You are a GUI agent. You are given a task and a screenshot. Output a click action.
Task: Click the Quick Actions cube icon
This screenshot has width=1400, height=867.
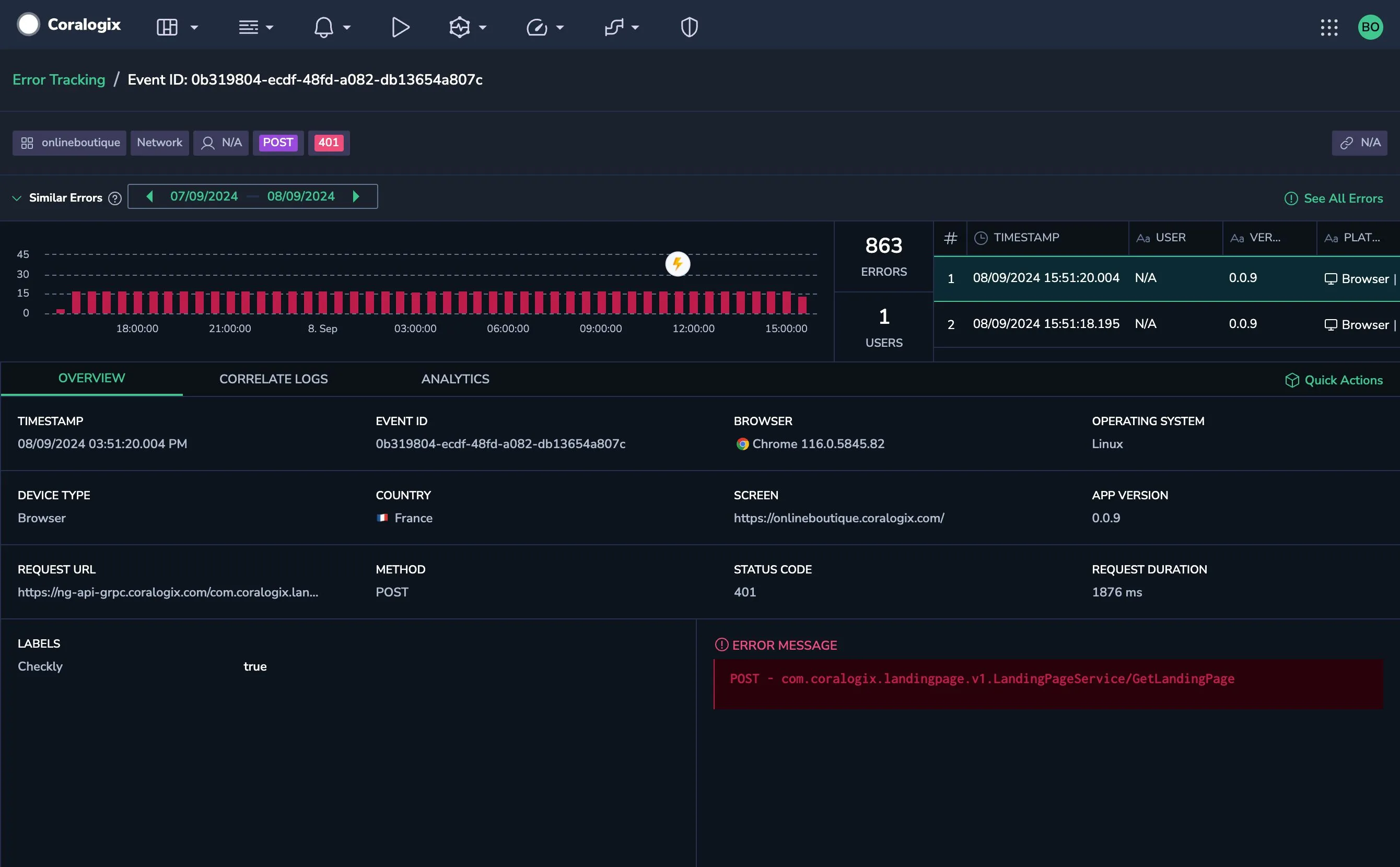tap(1291, 380)
